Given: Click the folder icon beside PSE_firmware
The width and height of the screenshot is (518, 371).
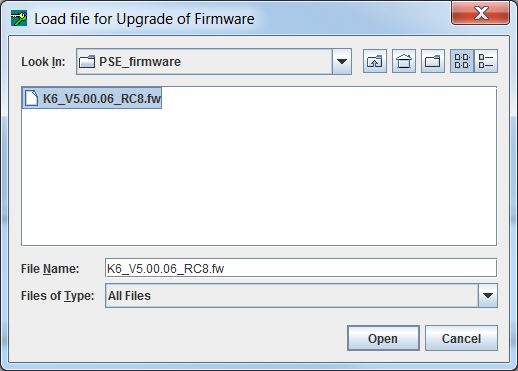Looking at the screenshot, I should [87, 62].
